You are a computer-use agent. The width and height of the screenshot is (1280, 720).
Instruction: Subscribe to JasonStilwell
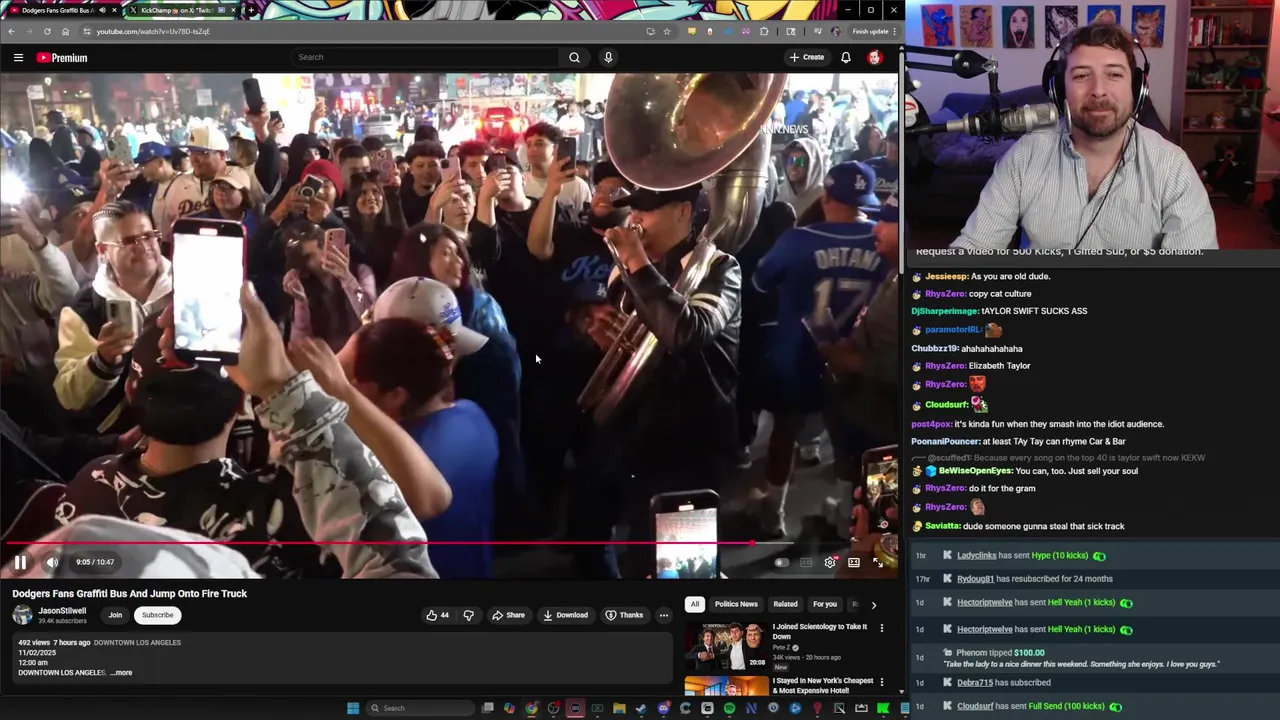(157, 615)
